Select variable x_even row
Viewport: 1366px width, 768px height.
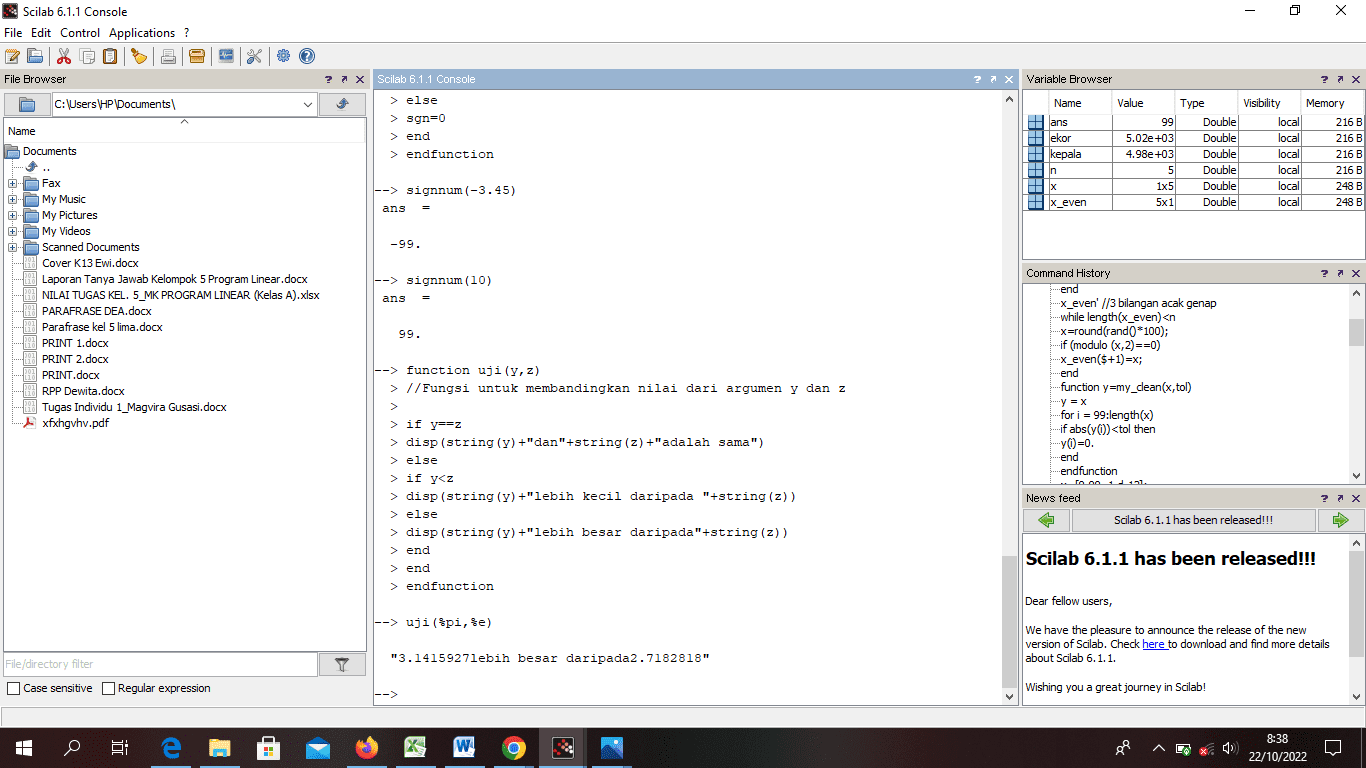(x=1194, y=202)
